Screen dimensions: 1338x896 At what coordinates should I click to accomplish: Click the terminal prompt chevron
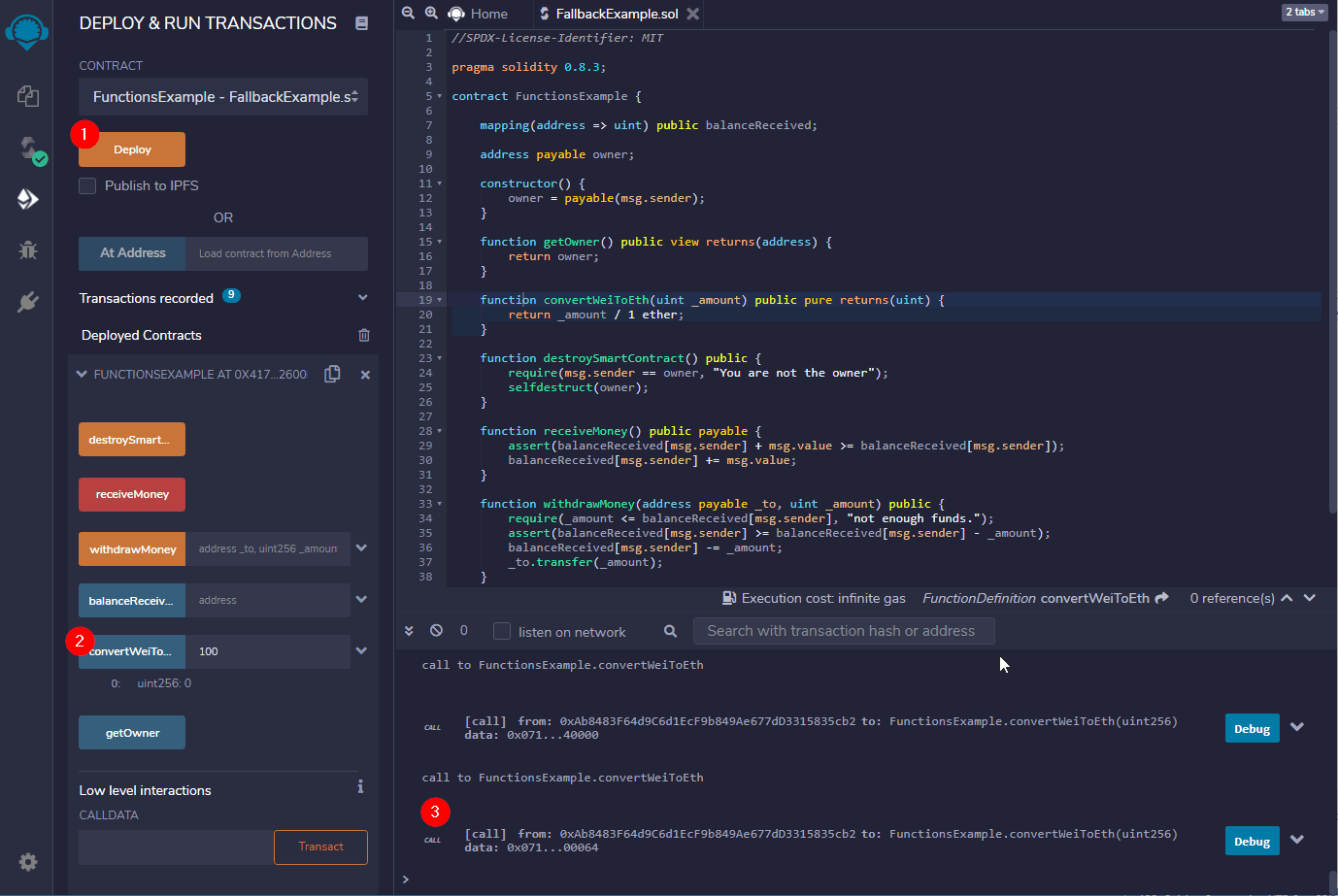(x=406, y=879)
